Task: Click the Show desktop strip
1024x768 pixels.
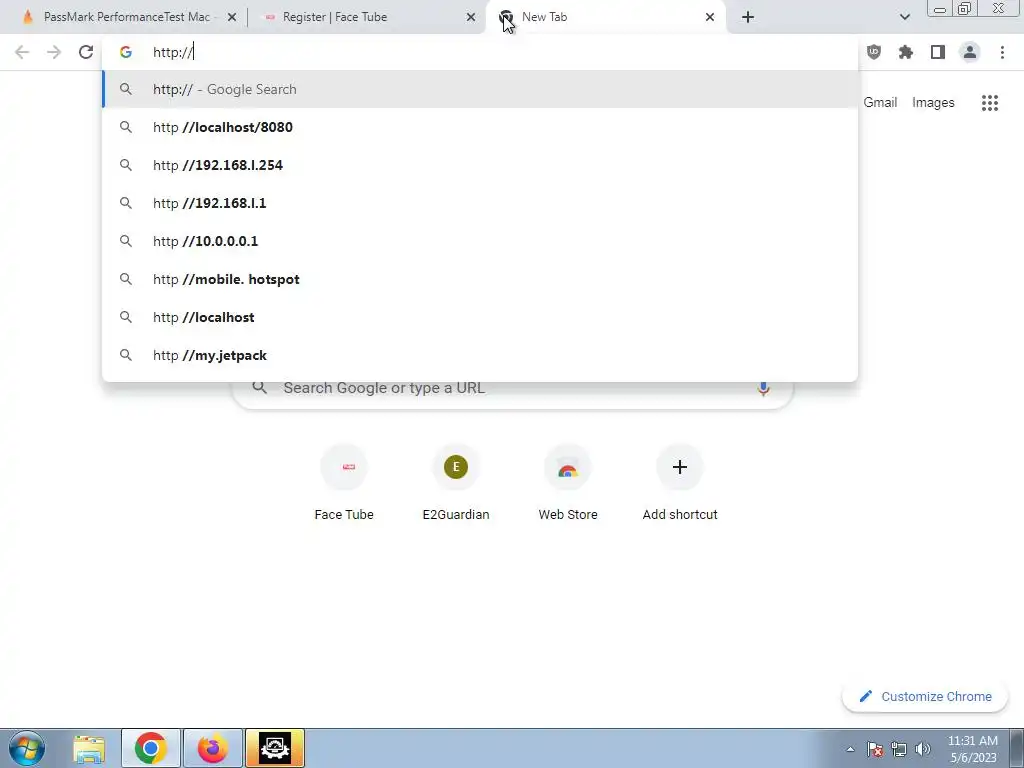Action: click(x=1017, y=748)
